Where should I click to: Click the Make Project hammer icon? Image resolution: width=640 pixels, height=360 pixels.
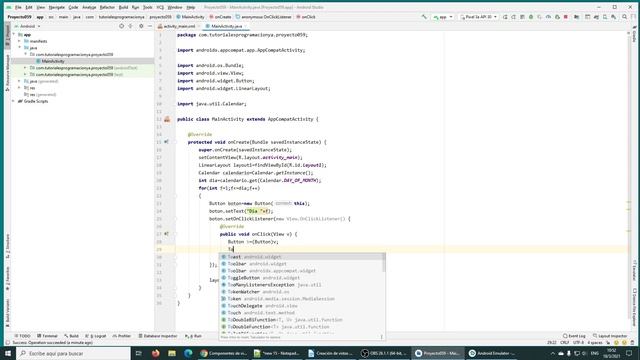tap(424, 17)
